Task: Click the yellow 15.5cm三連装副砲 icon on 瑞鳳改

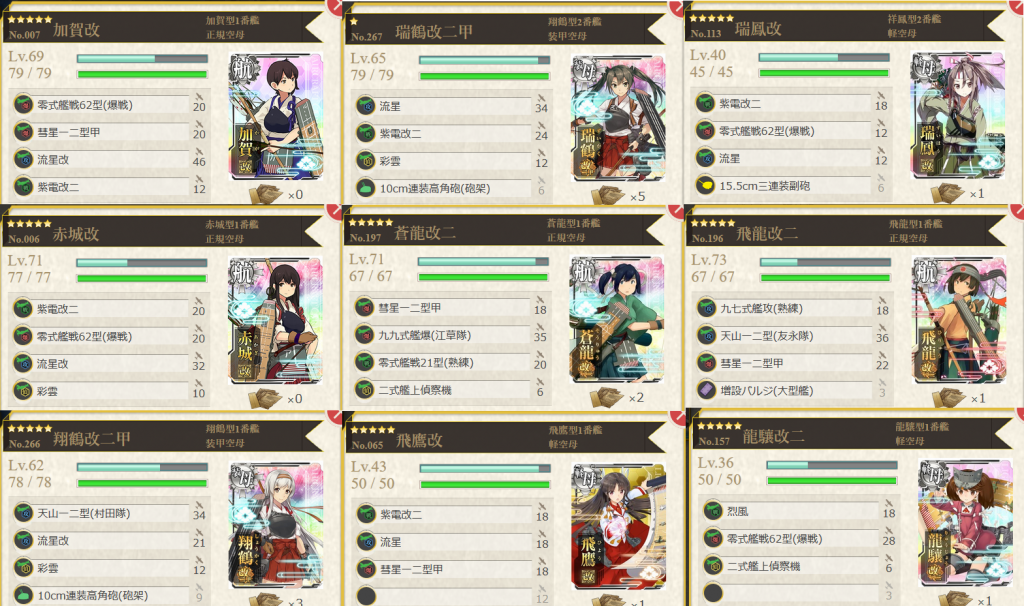Action: coord(705,185)
